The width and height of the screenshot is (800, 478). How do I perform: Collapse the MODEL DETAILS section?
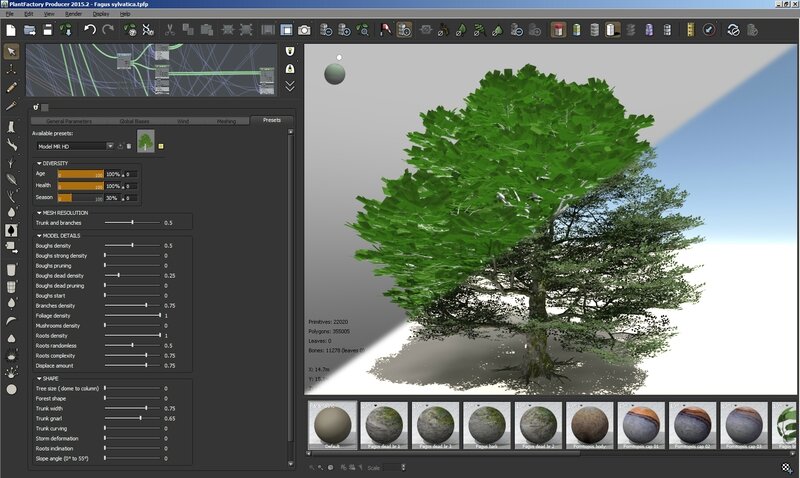coord(38,236)
